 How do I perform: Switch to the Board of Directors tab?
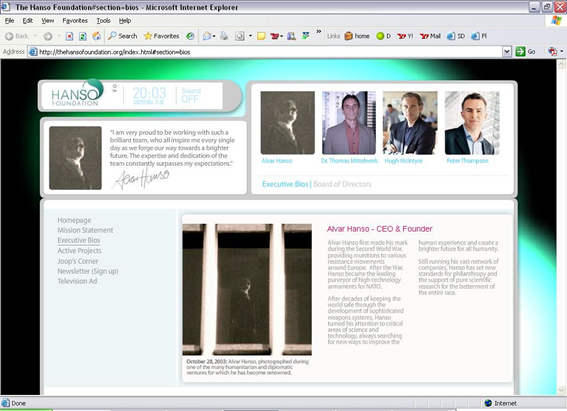point(342,184)
